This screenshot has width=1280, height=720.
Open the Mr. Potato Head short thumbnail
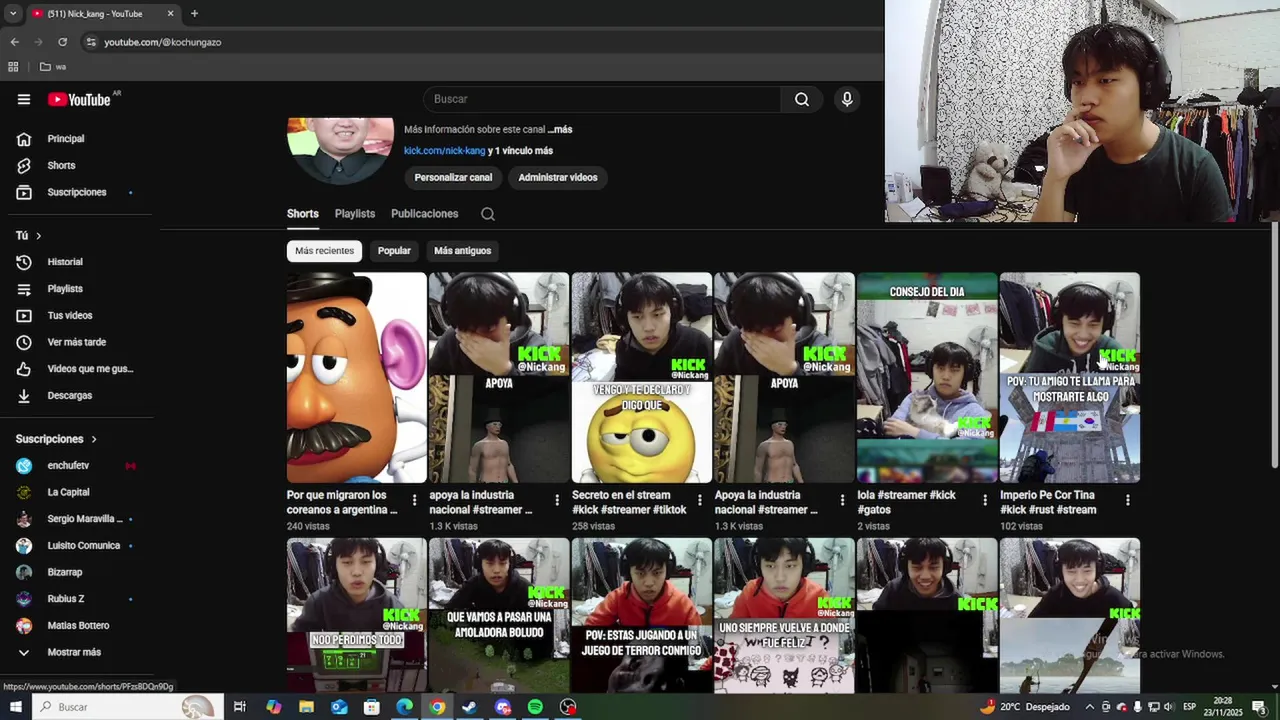(357, 378)
